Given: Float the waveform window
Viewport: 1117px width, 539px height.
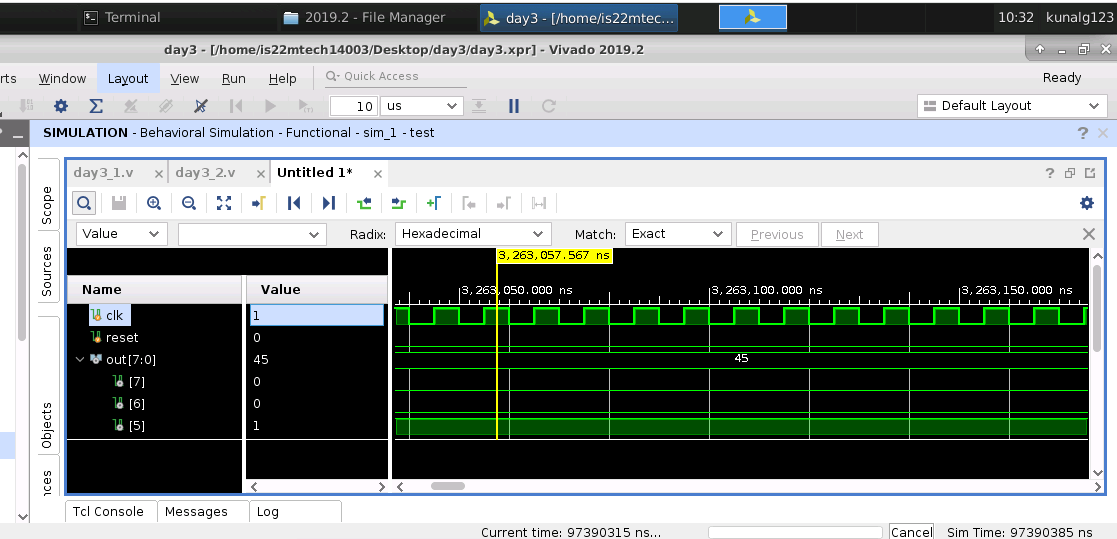Looking at the screenshot, I should [1070, 173].
